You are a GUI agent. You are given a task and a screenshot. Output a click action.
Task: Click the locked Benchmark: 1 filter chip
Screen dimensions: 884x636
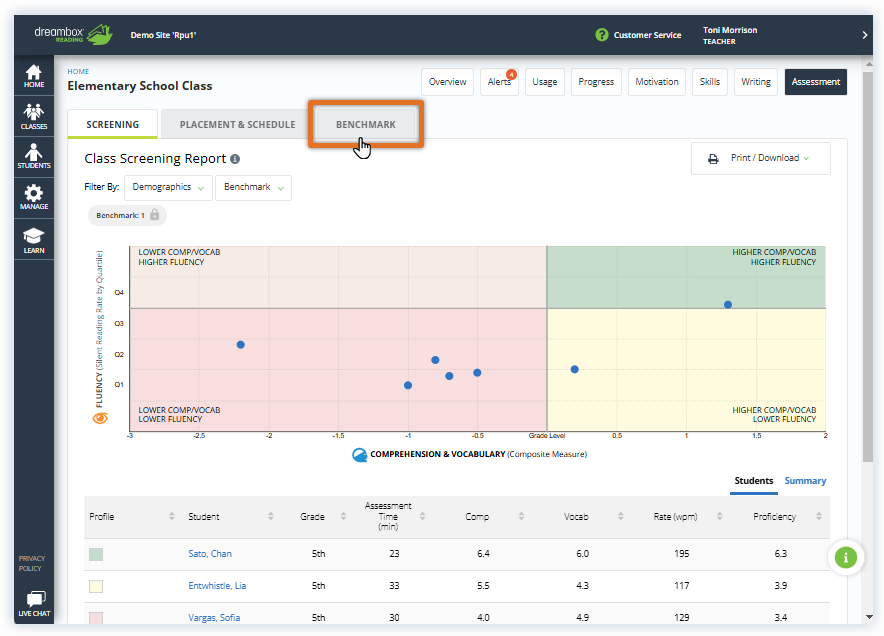(x=126, y=215)
